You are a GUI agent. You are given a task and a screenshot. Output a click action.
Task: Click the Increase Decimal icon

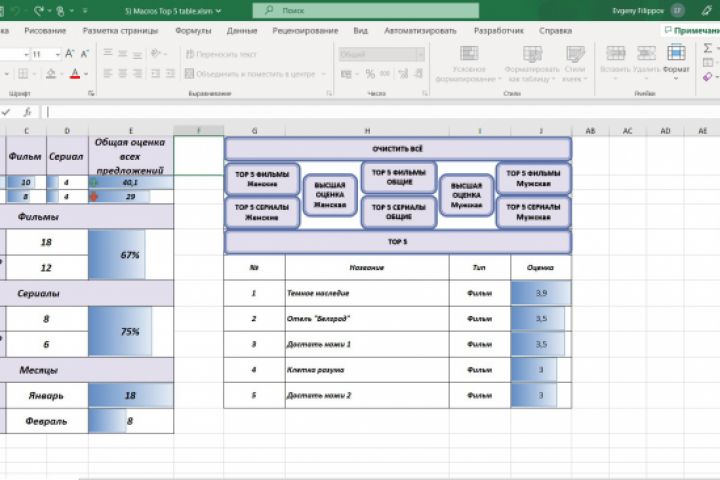point(403,73)
